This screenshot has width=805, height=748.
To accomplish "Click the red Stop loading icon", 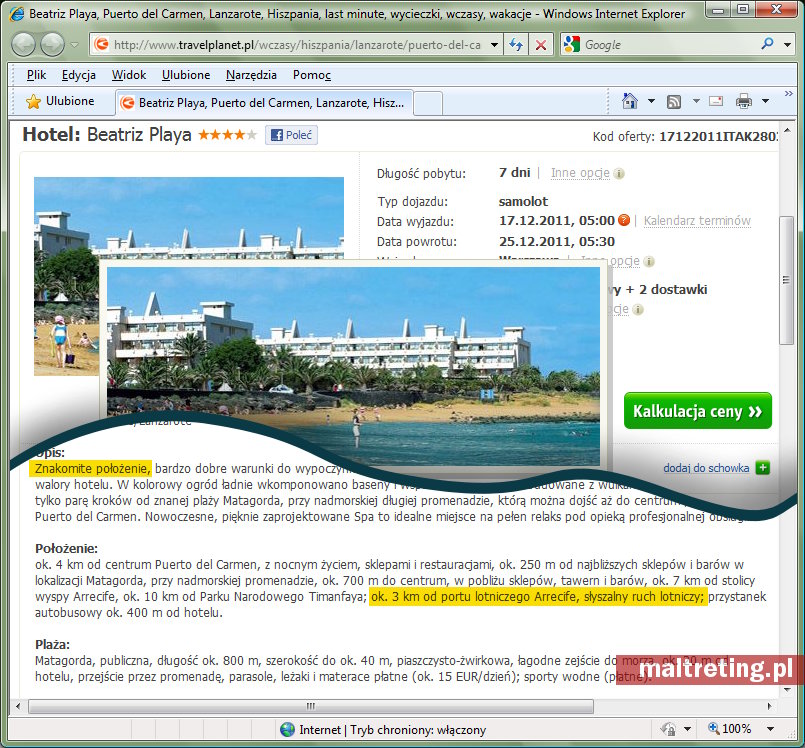I will tap(541, 45).
